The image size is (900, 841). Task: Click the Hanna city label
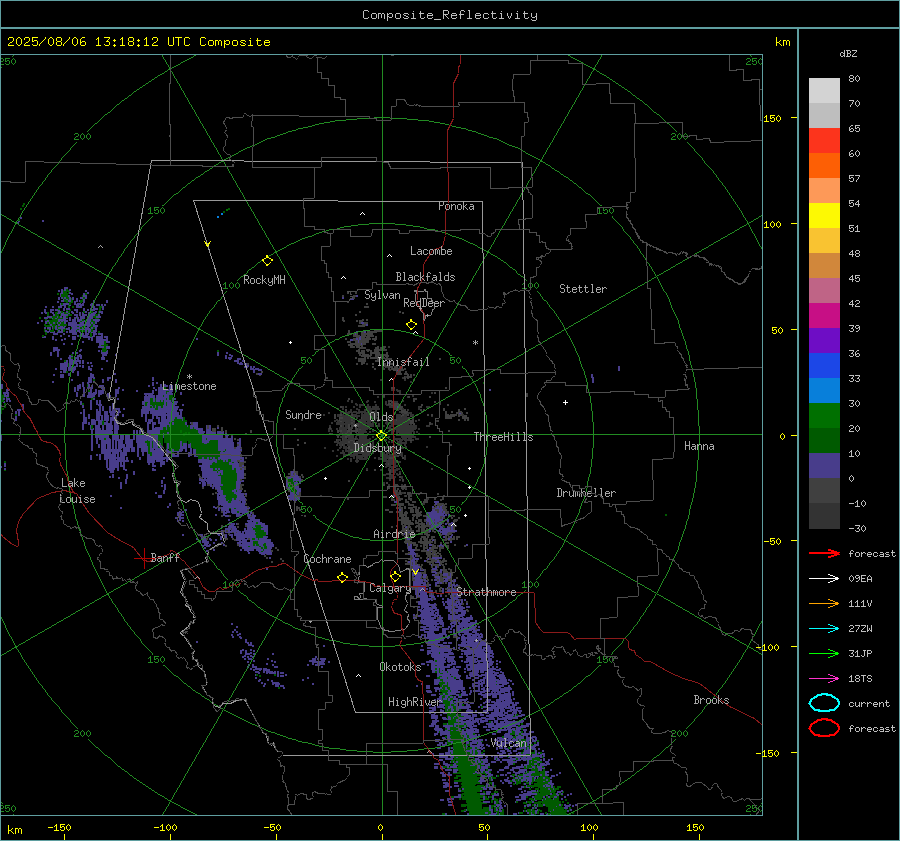[x=699, y=446]
